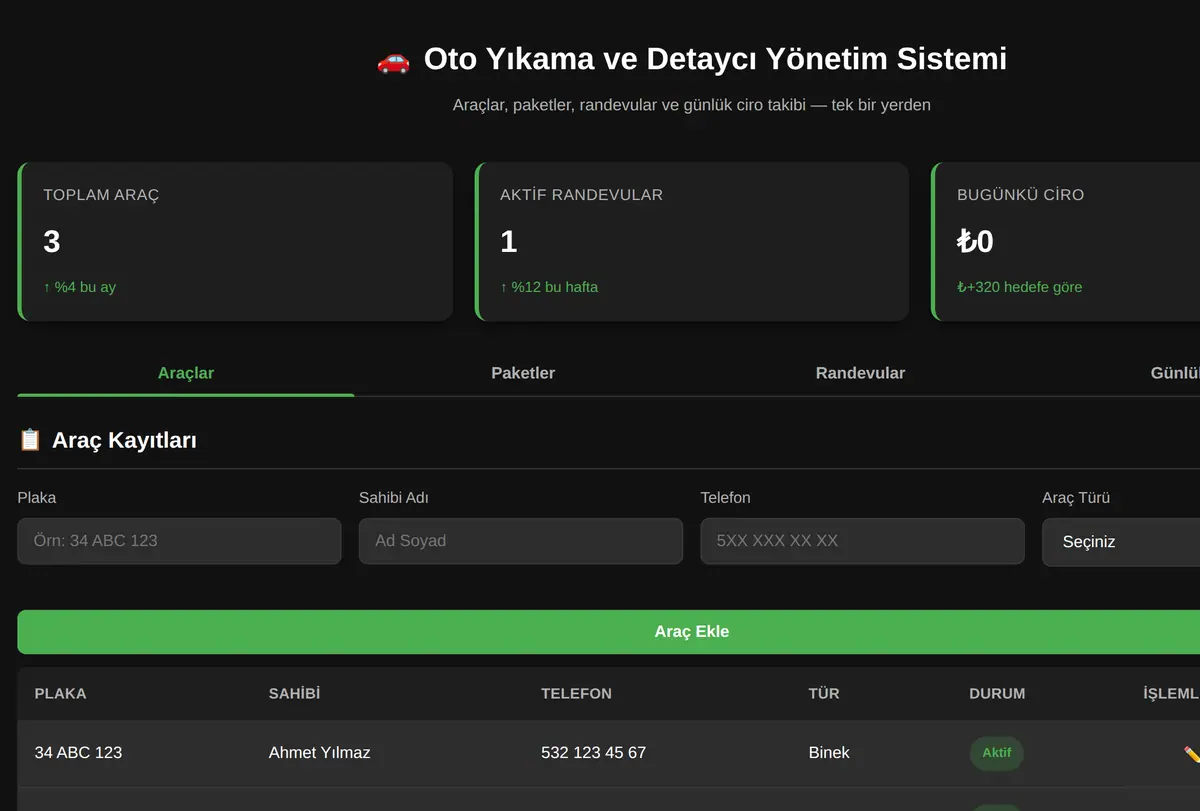
Task: Click the Aktif status badge for 34 ABC 123
Action: pyautogui.click(x=996, y=753)
